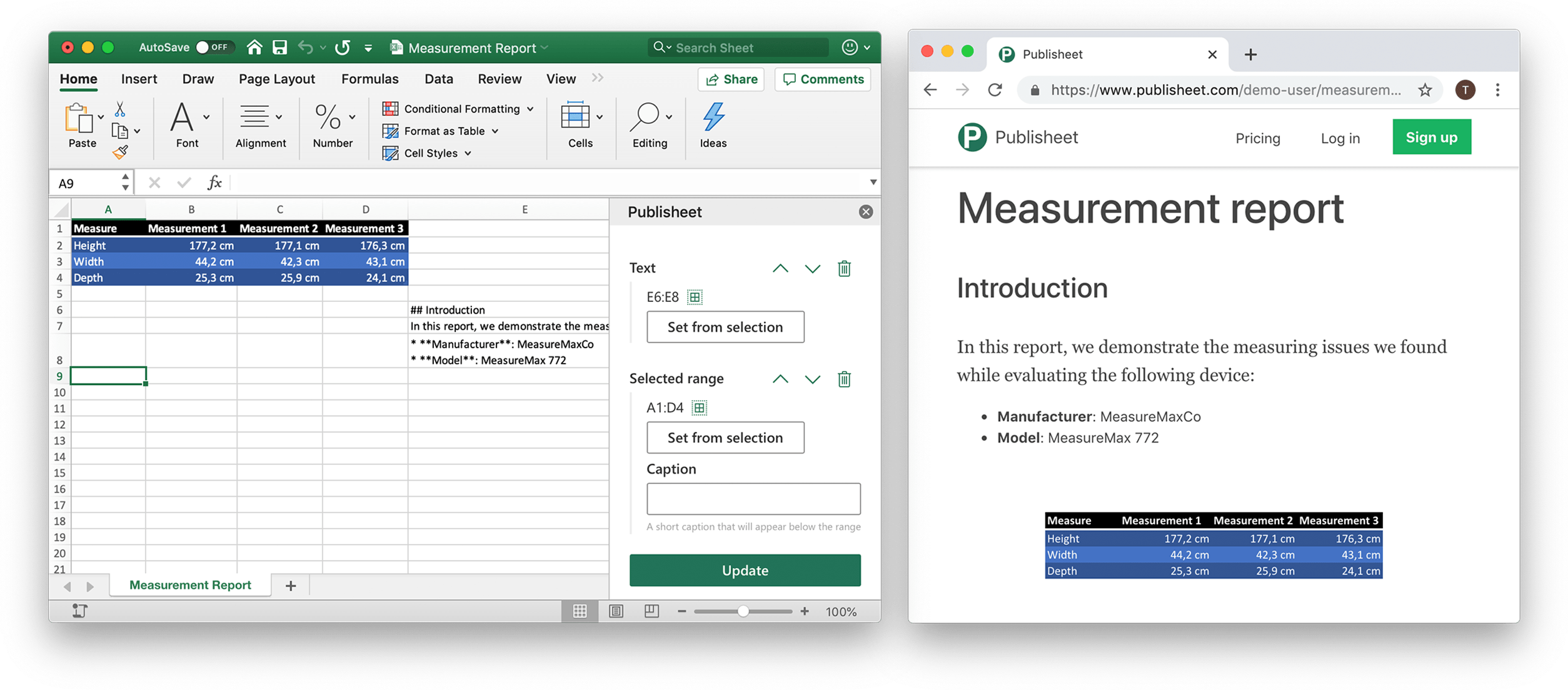
Task: Close the Publisheet task pane
Action: click(x=865, y=212)
